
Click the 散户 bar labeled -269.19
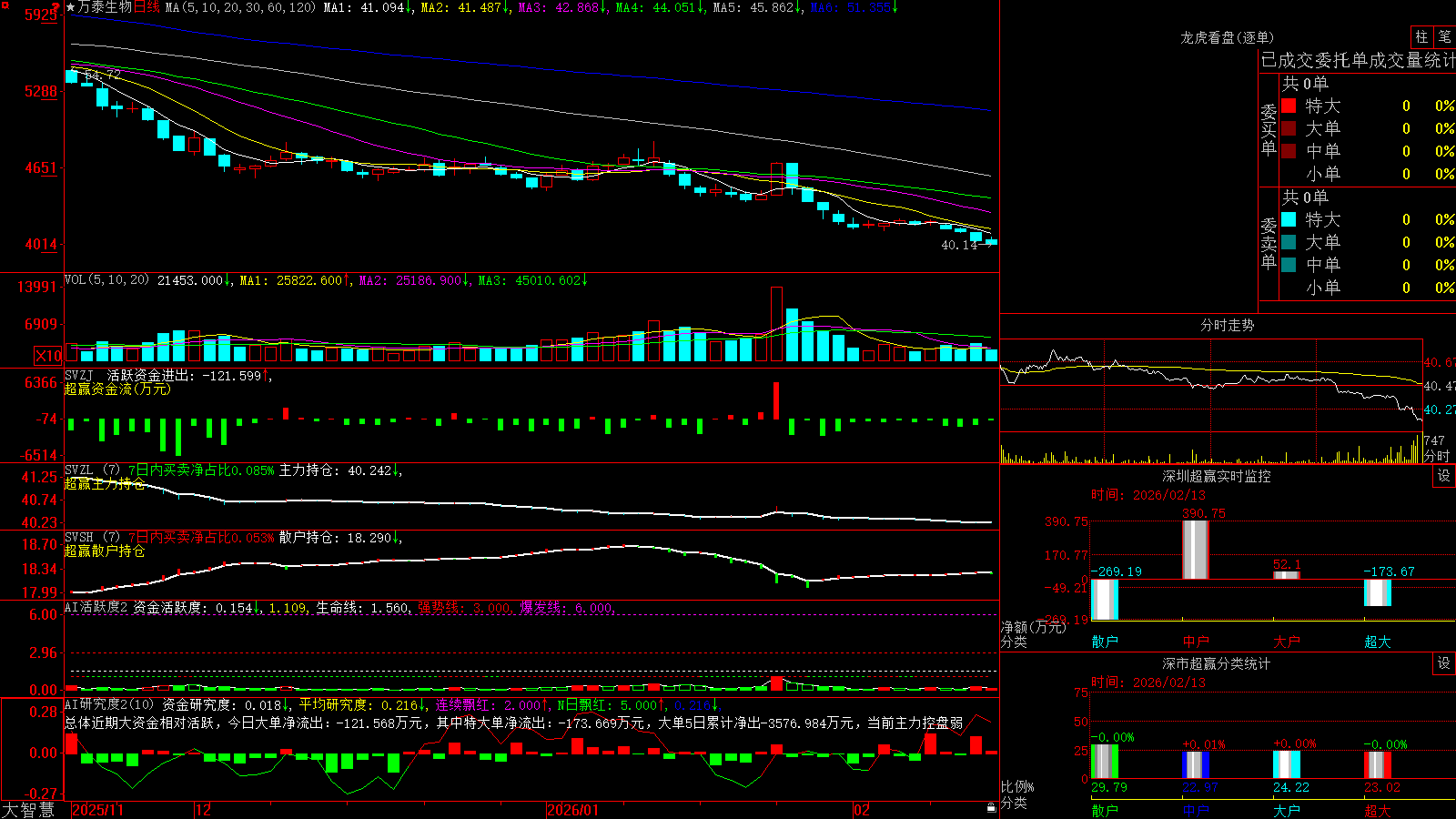pos(1105,600)
